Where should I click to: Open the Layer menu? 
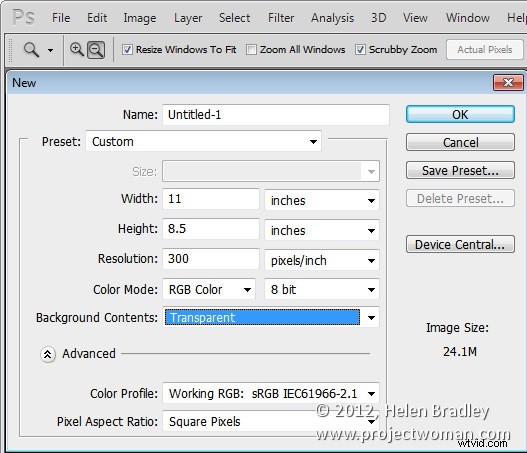pyautogui.click(x=188, y=18)
